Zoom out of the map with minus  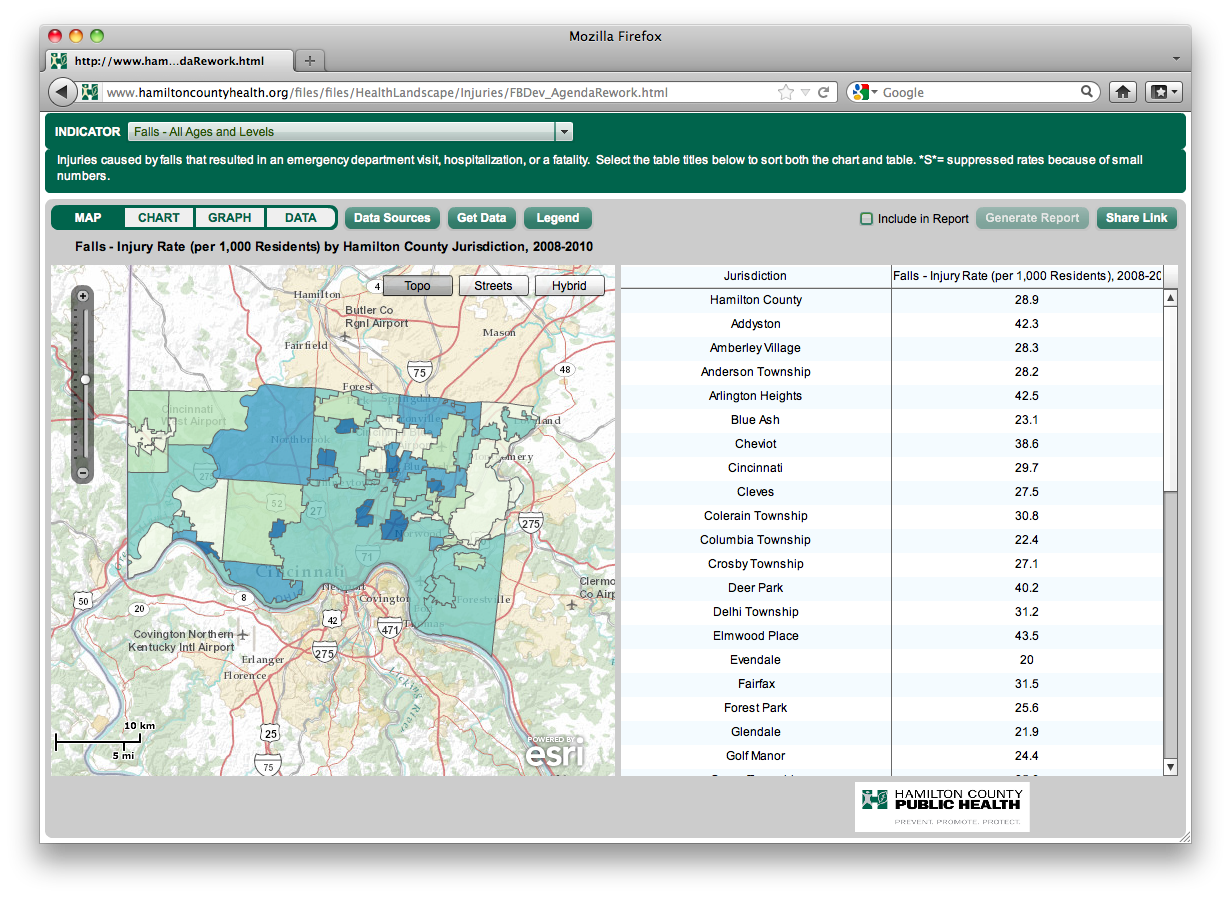83,472
